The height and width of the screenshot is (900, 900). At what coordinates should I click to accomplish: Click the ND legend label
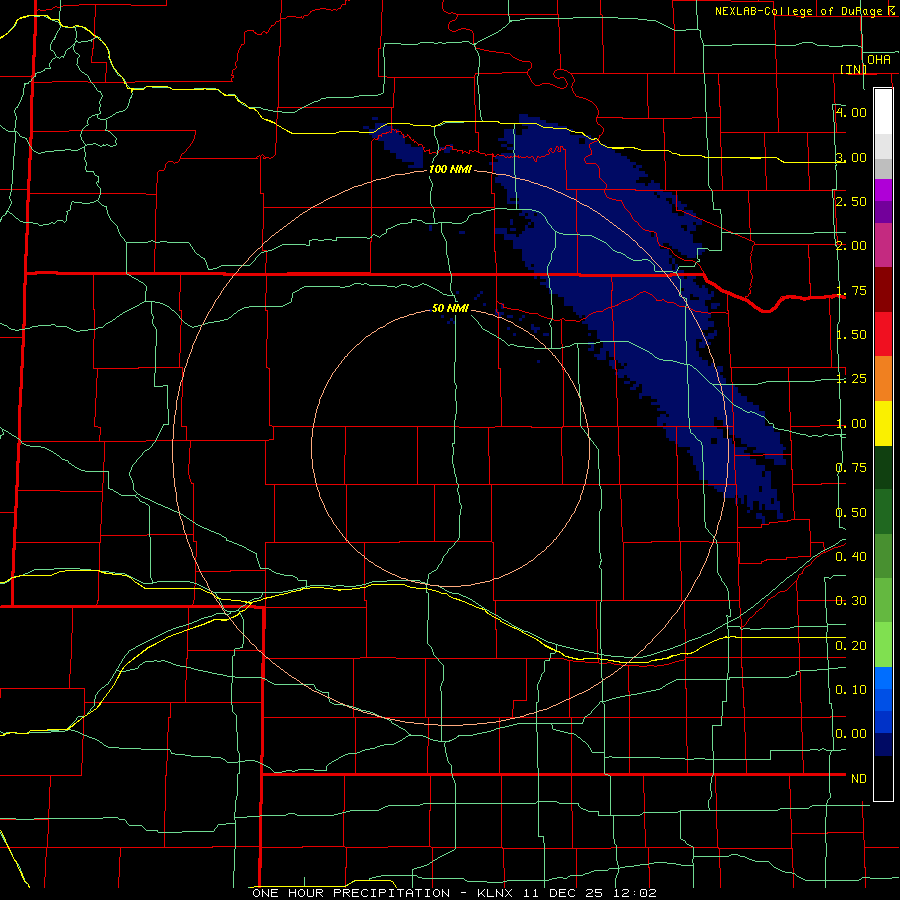[859, 778]
